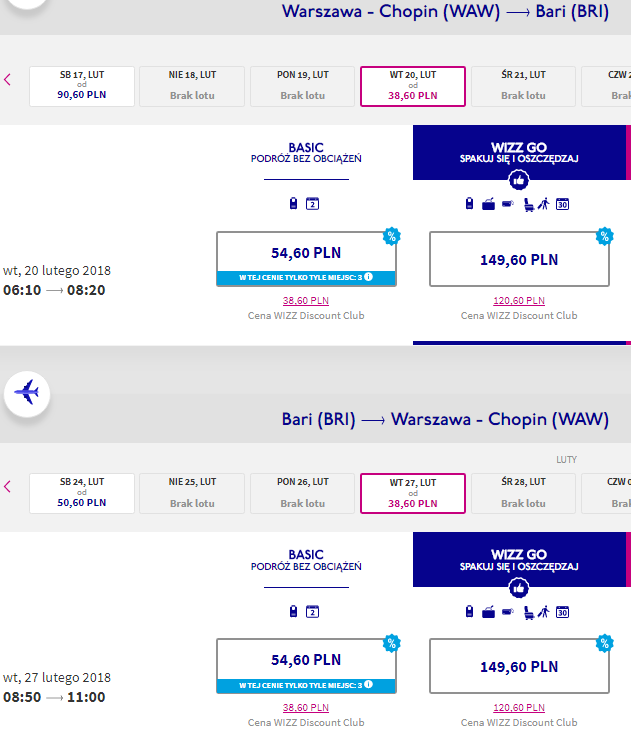
Task: Open return 120,60 PLN Discount Club price link
Action: coord(519,707)
